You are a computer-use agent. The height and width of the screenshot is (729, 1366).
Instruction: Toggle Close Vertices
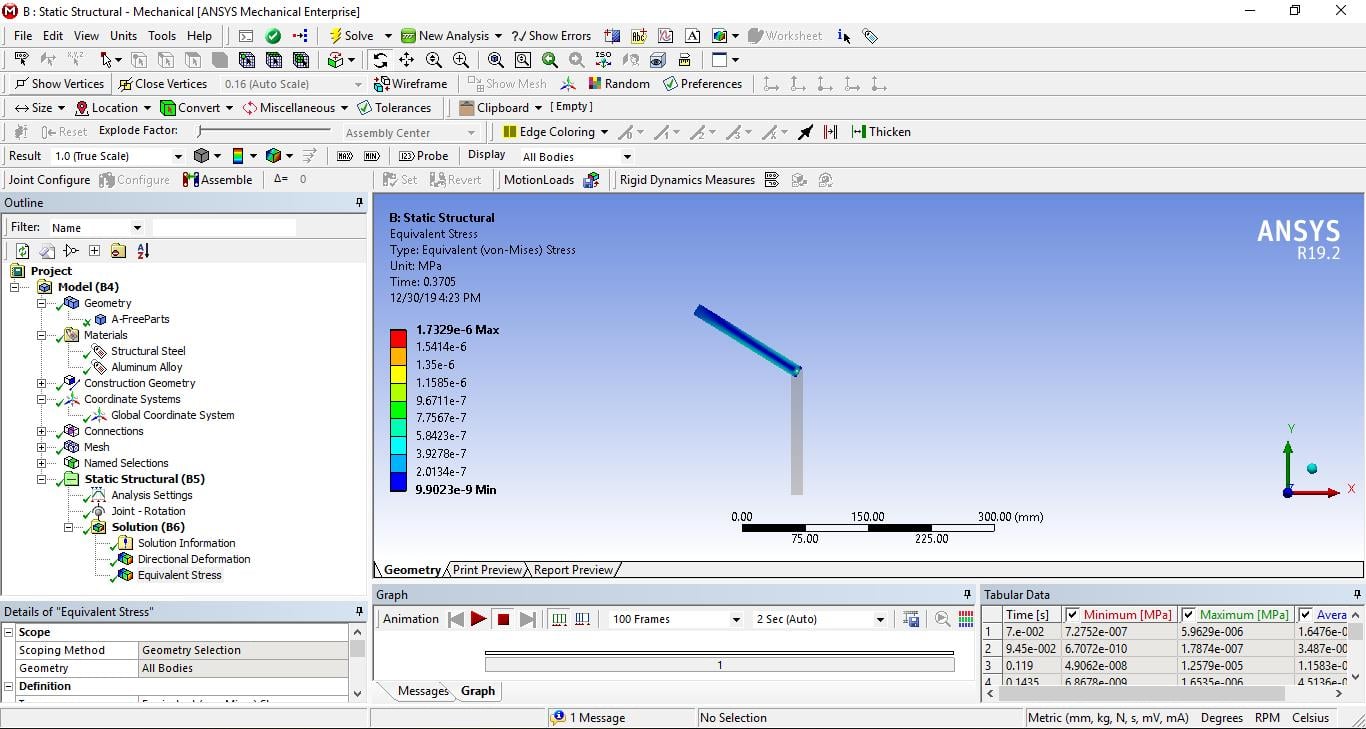click(x=162, y=84)
